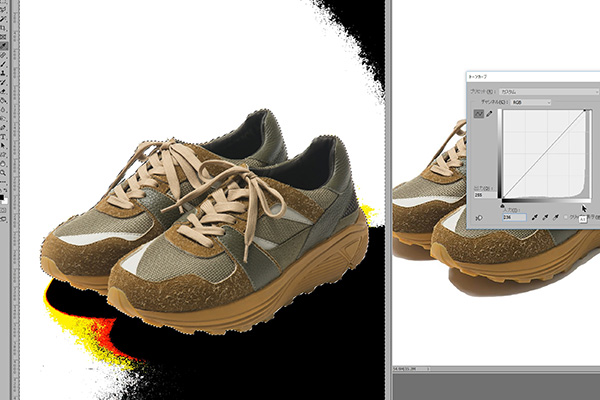Click the Curves dialog title bar
The image size is (600, 400).
pyautogui.click(x=533, y=77)
